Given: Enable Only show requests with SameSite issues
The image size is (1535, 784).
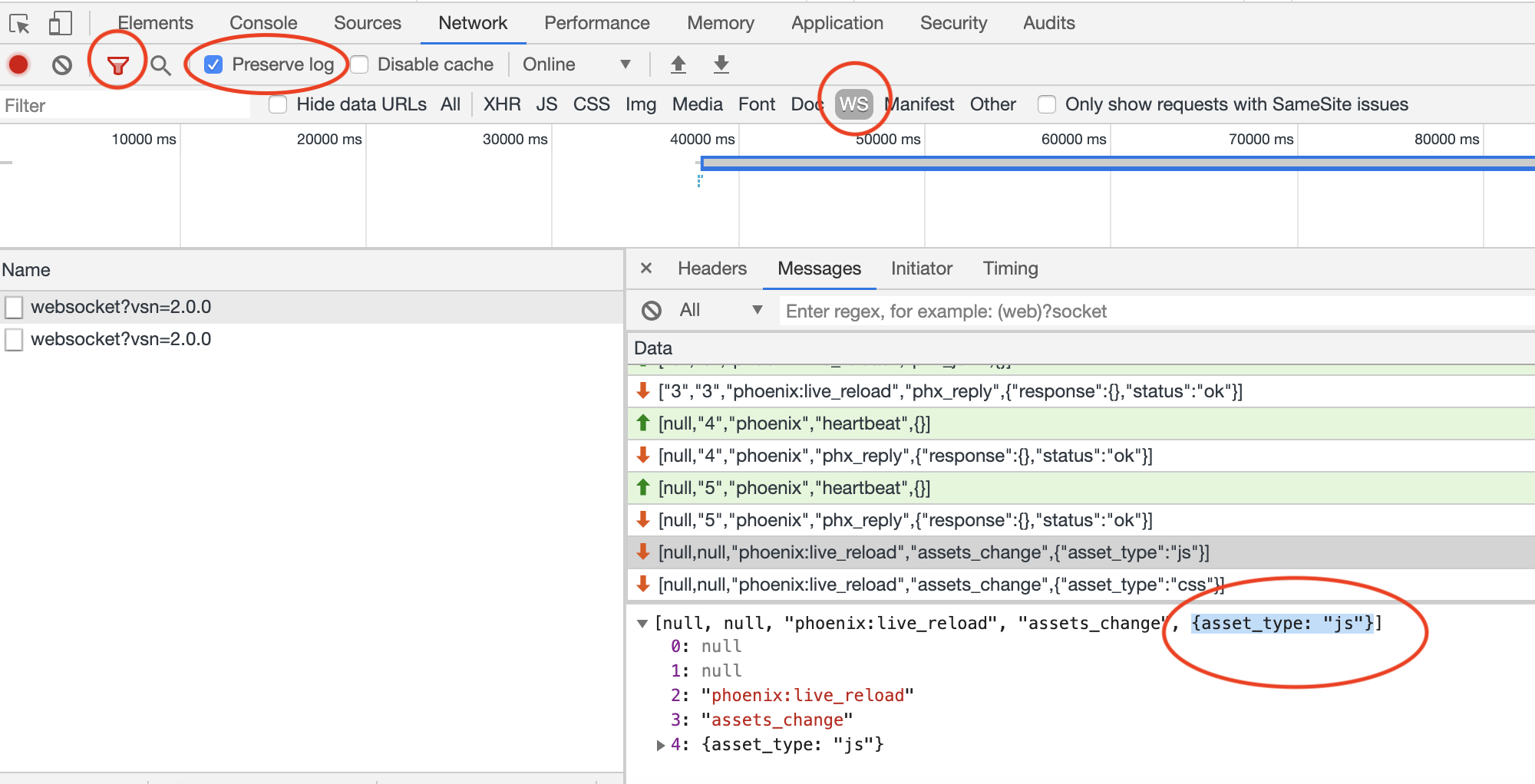Looking at the screenshot, I should 1047,104.
